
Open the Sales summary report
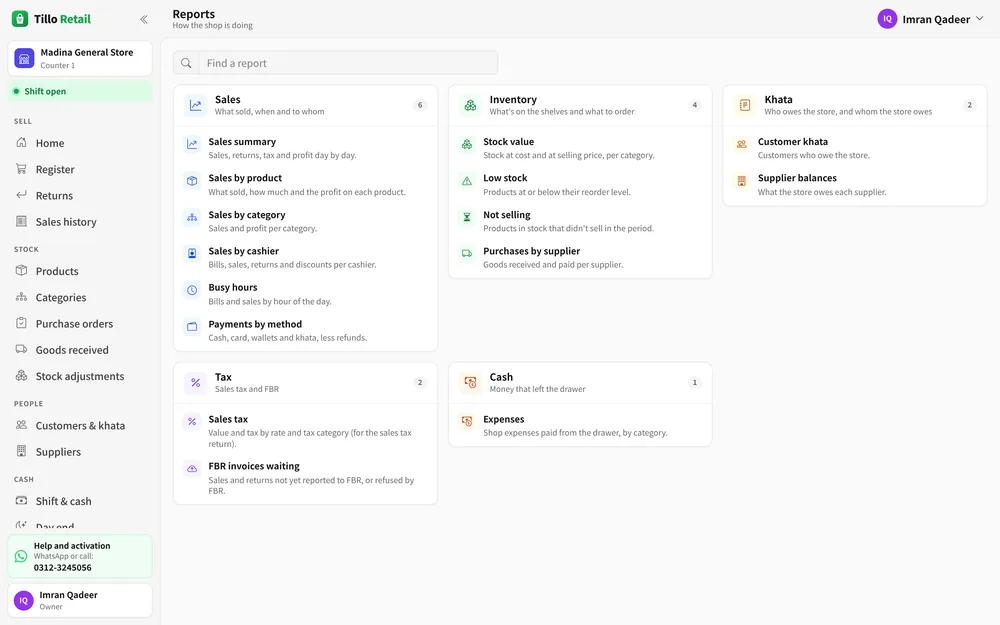point(305,148)
